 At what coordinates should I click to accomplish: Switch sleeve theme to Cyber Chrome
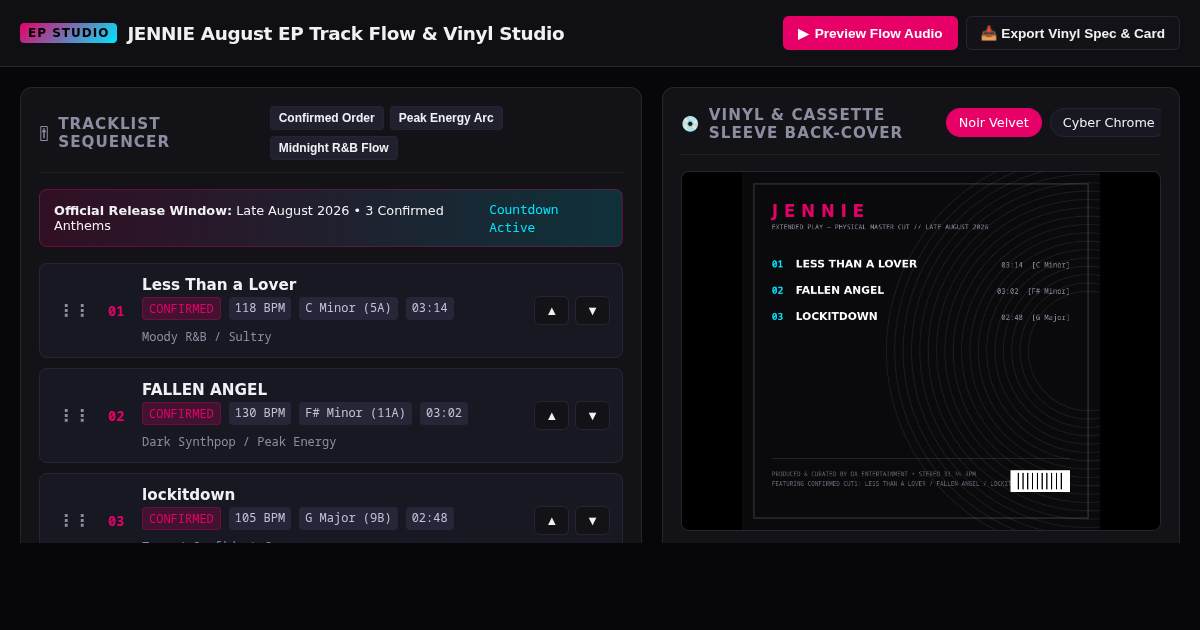pos(1106,123)
